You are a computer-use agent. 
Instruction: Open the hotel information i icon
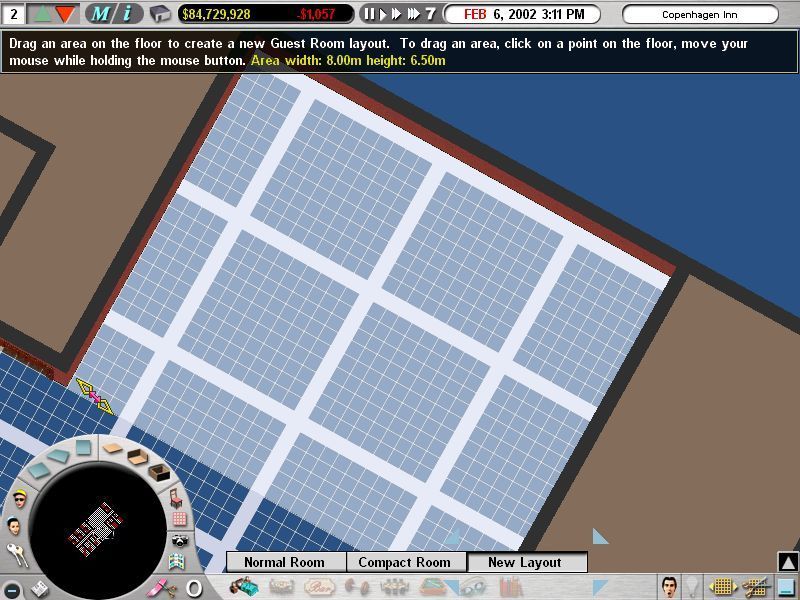(127, 14)
